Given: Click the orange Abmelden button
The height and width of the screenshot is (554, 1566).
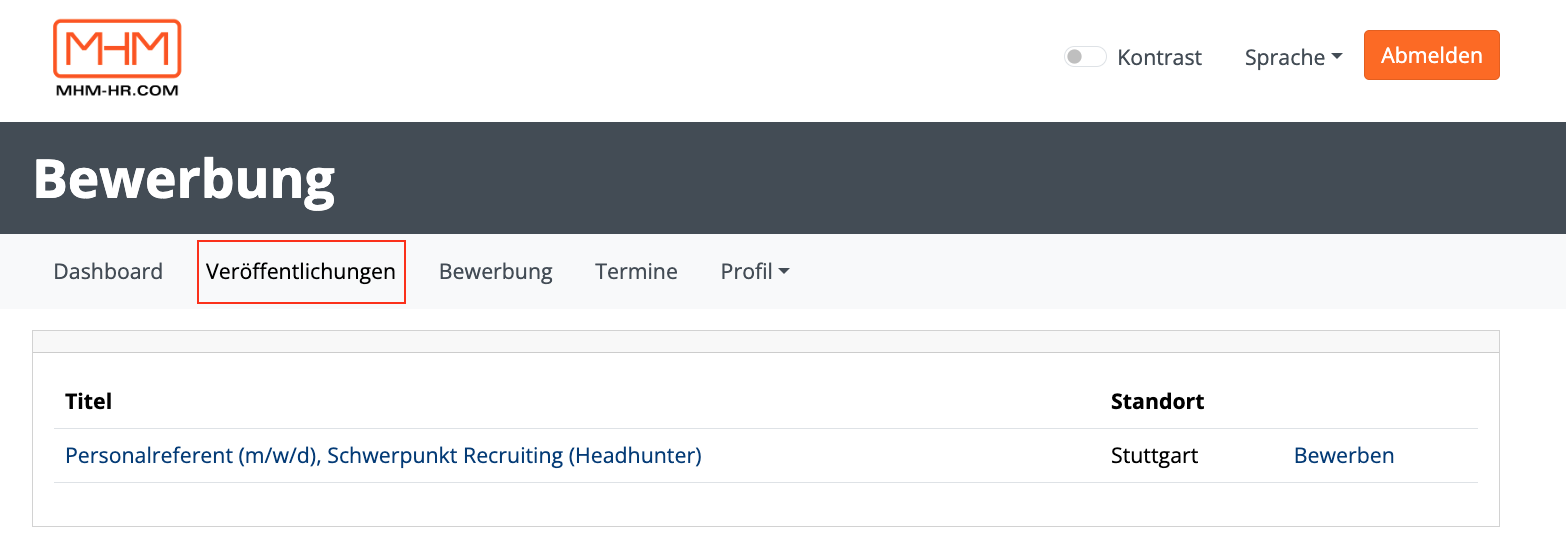Looking at the screenshot, I should coord(1431,55).
